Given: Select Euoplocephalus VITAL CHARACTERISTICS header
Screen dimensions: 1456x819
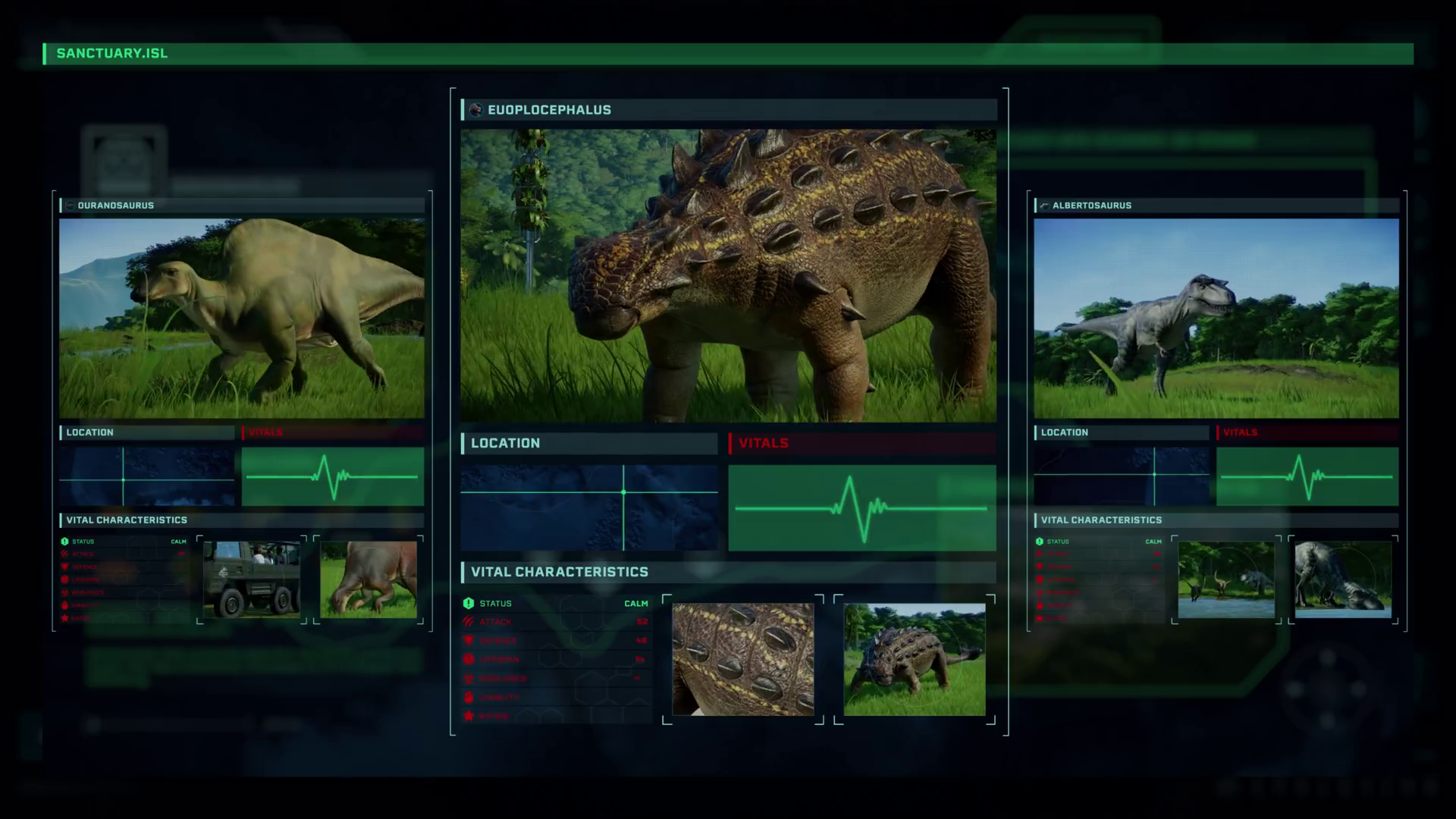Looking at the screenshot, I should click(729, 573).
